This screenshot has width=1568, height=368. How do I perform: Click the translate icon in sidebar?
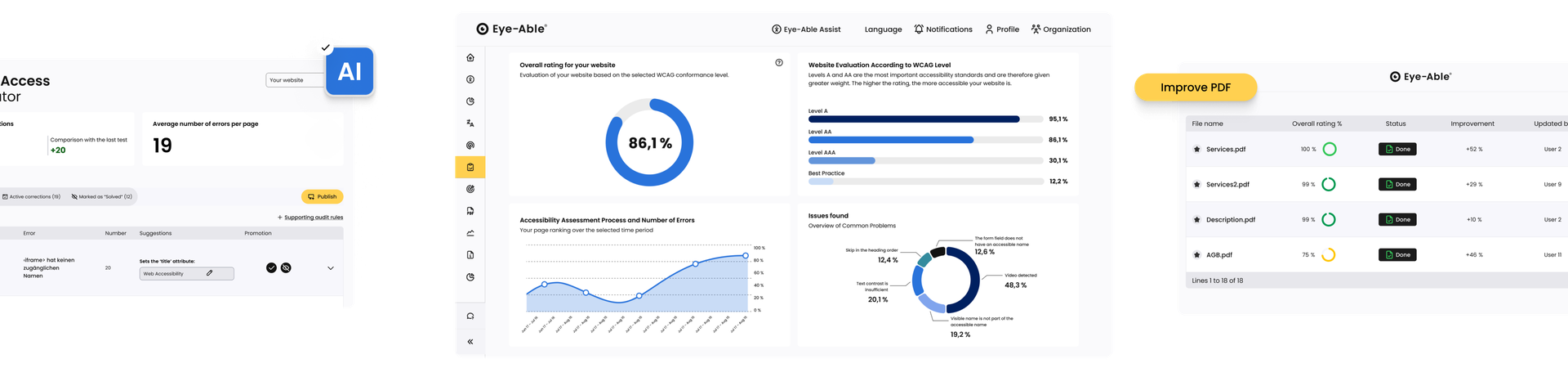(x=470, y=123)
